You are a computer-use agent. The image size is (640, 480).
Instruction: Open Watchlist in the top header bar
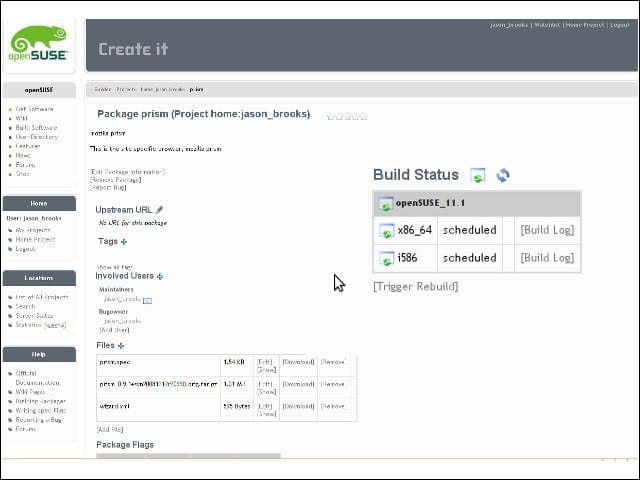[x=547, y=25]
